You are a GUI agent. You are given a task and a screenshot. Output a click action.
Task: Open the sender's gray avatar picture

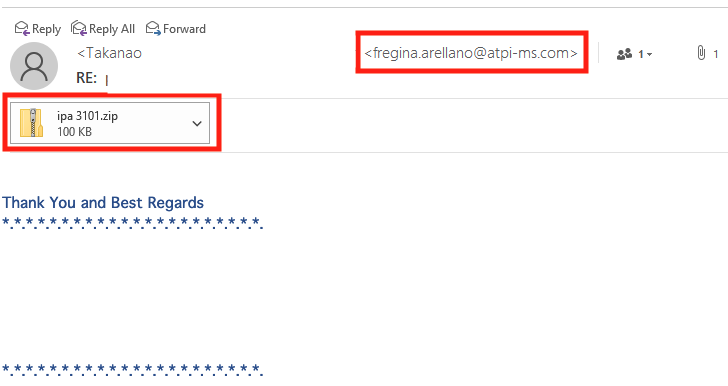[34, 66]
